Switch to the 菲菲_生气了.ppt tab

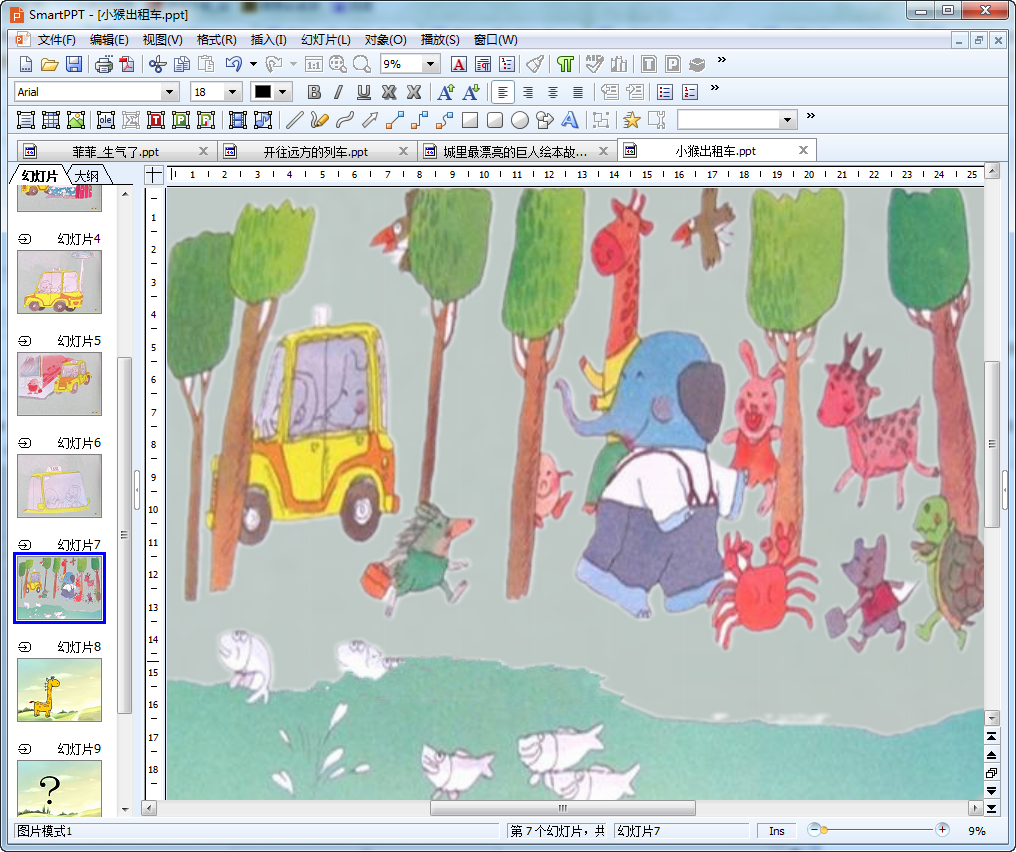pyautogui.click(x=115, y=152)
